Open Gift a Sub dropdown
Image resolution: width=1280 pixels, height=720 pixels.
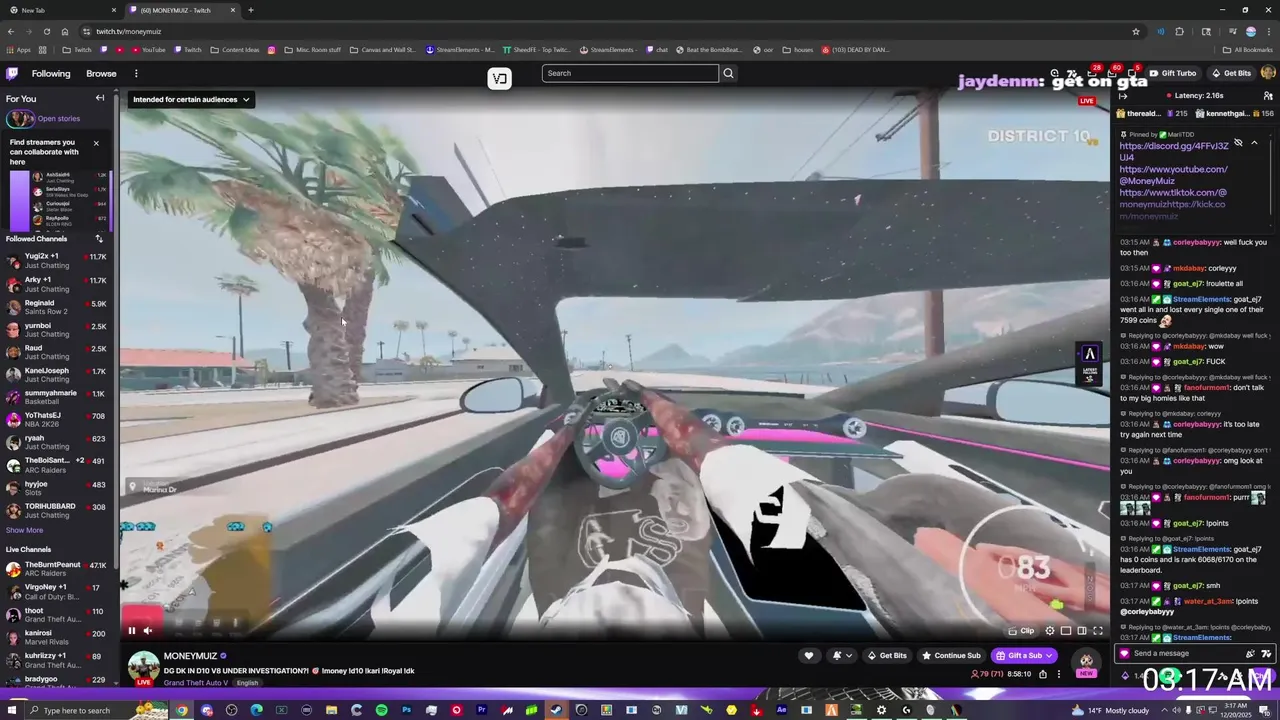coord(1024,656)
